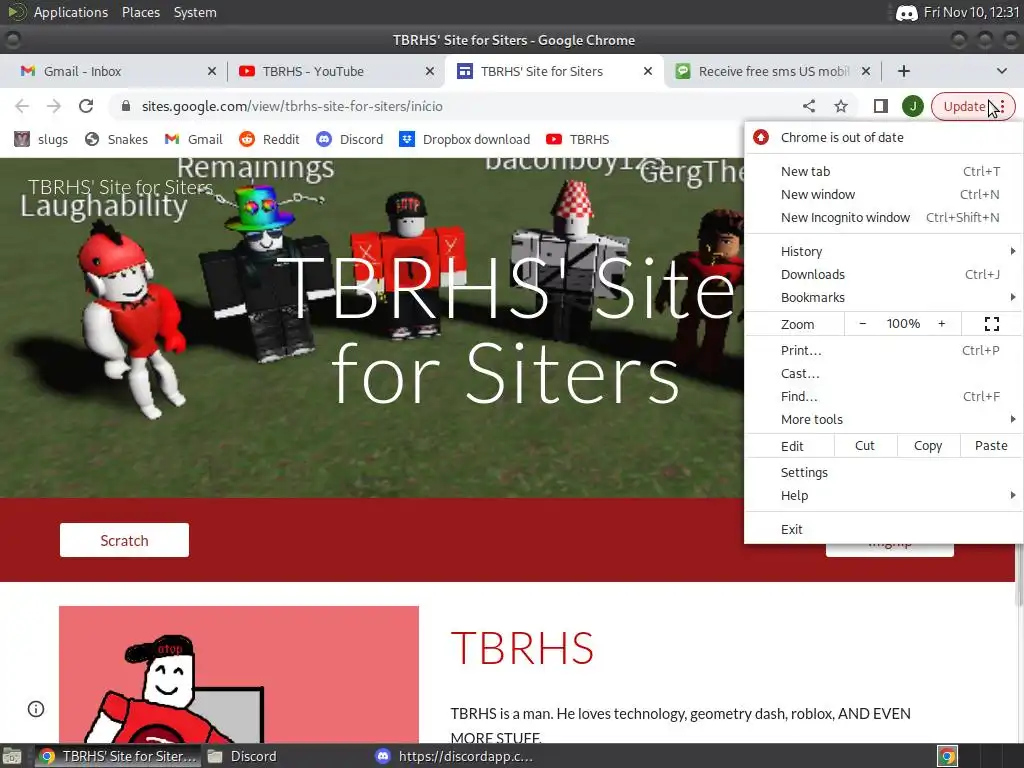Click the browser back arrow
Image resolution: width=1024 pixels, height=768 pixels.
[22, 106]
